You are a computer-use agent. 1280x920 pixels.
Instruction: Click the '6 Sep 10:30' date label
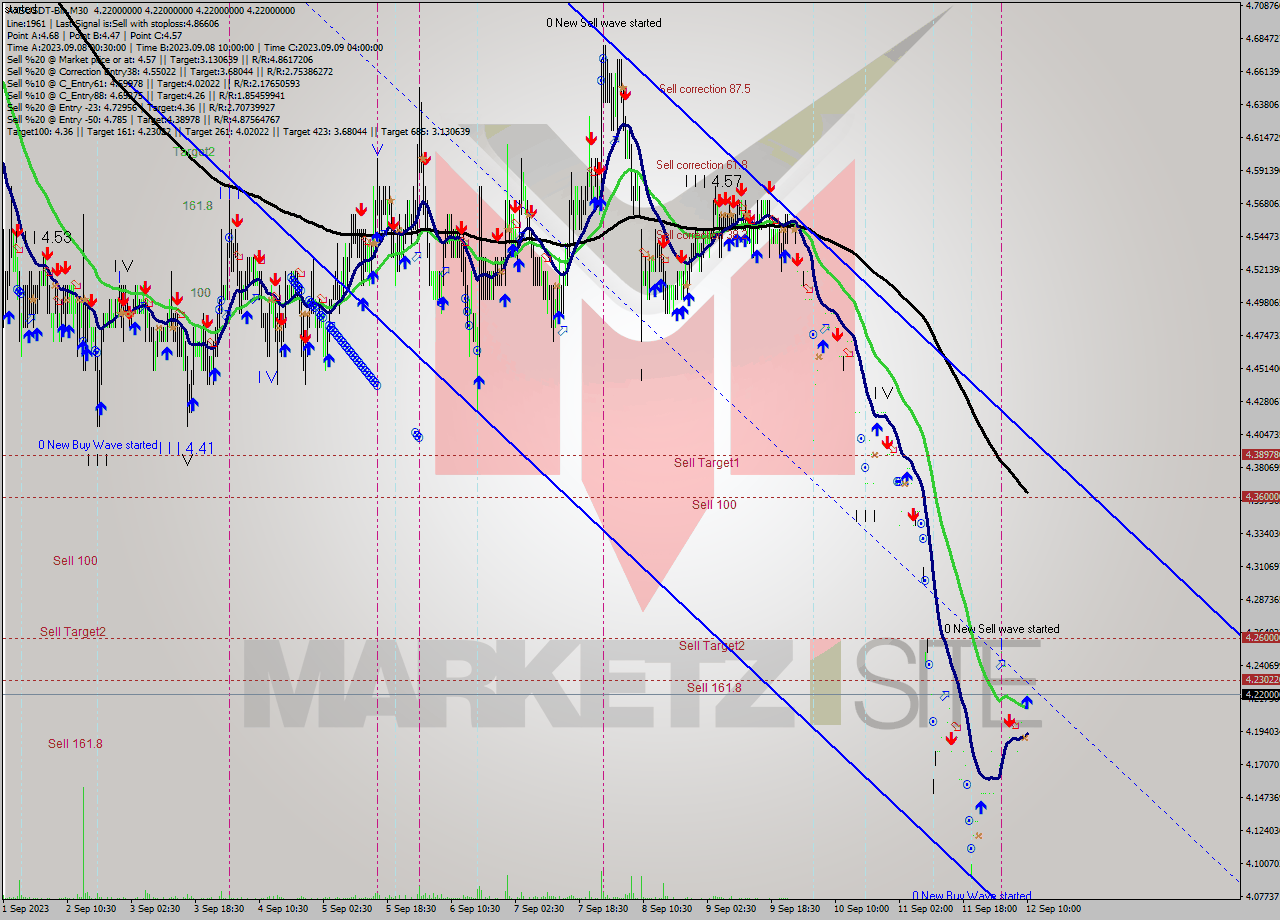pos(475,909)
